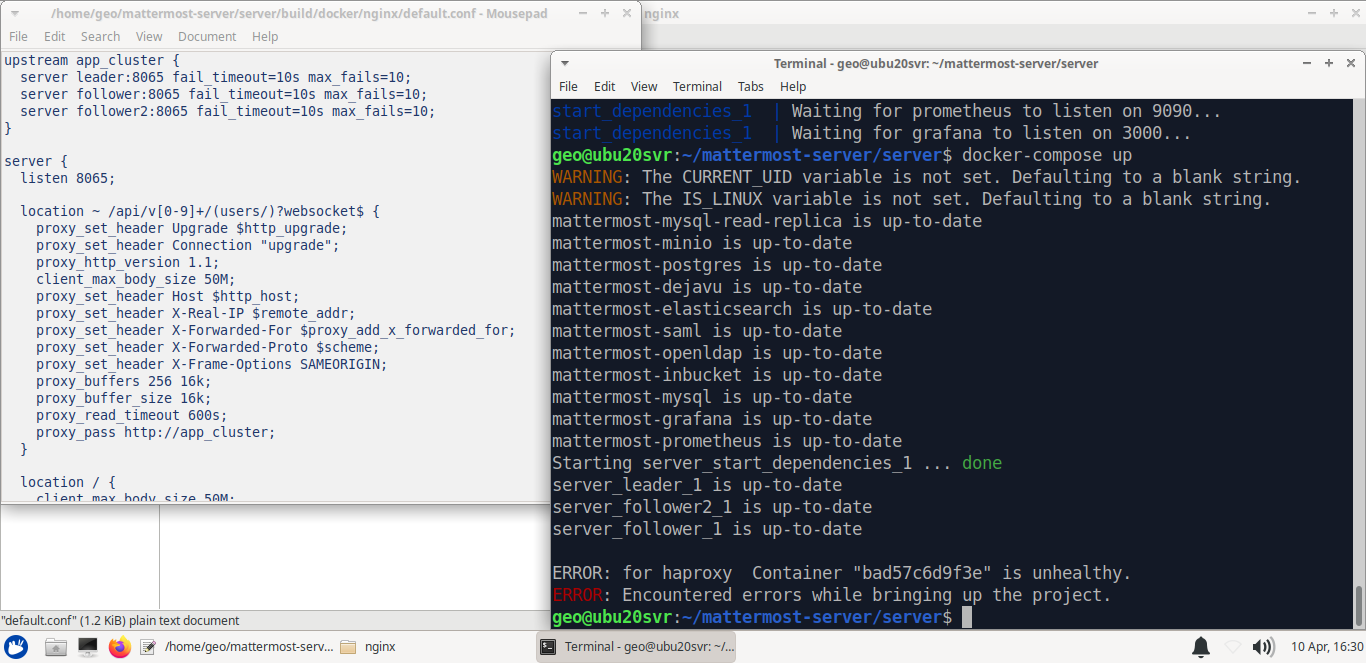This screenshot has width=1366, height=663.
Task: Open the display settings taskbar icon
Action: tap(88, 647)
